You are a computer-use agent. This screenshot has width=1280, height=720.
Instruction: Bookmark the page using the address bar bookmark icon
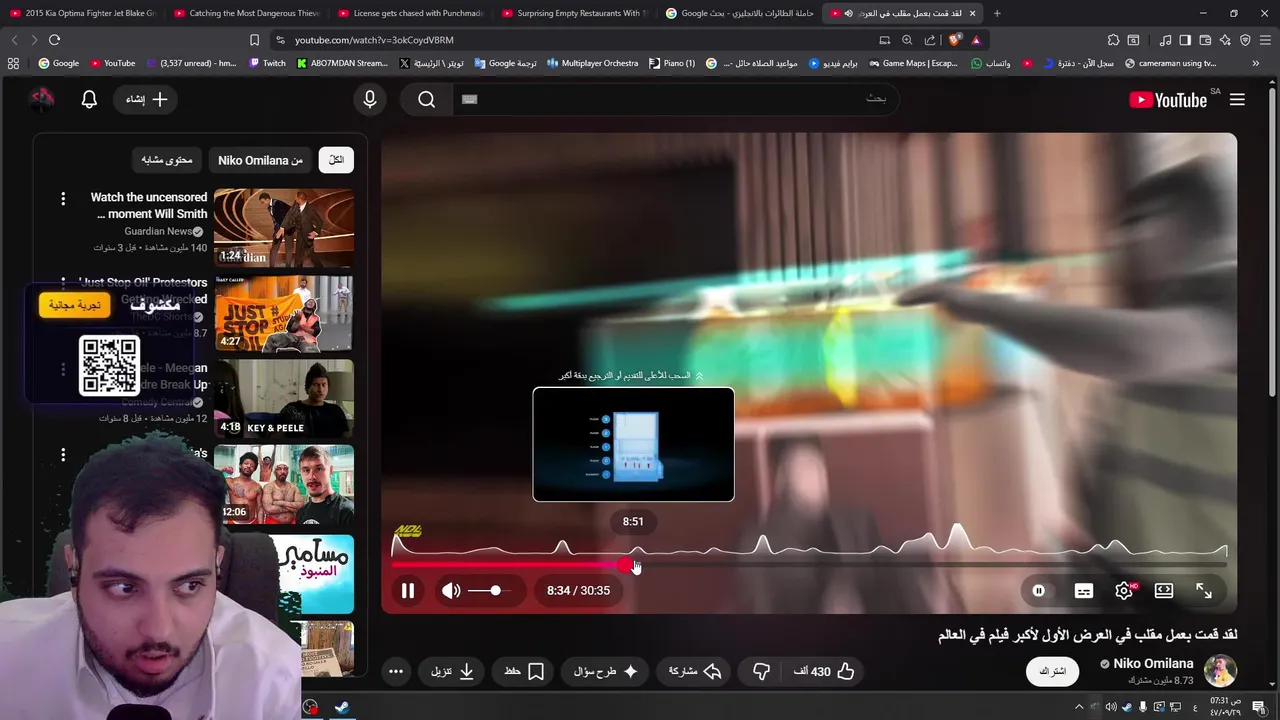click(x=254, y=40)
